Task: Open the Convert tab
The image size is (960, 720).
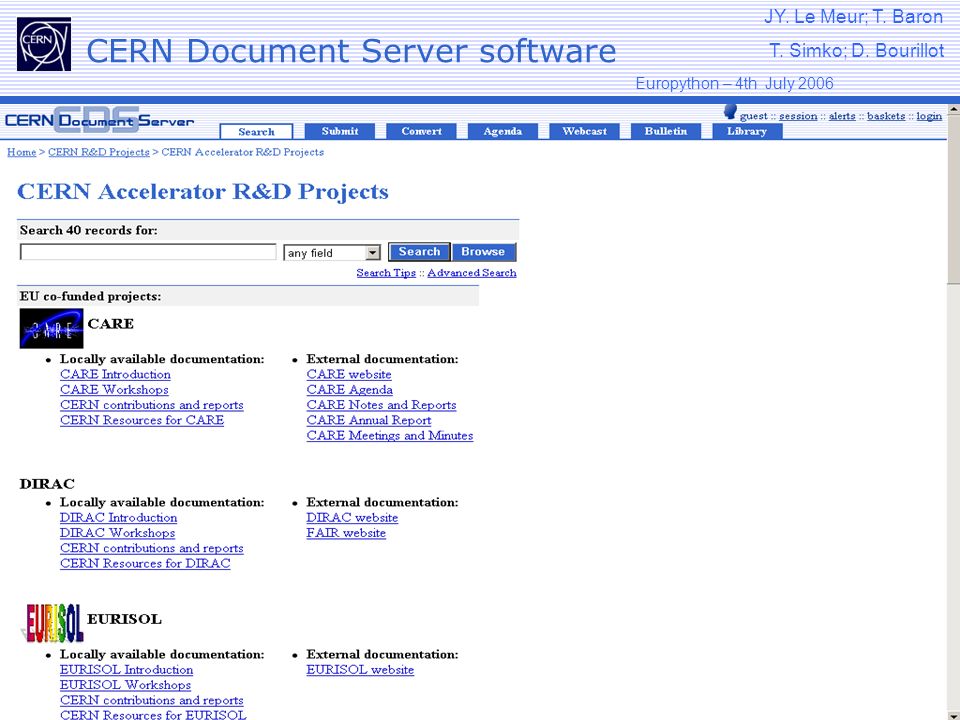Action: click(x=421, y=131)
